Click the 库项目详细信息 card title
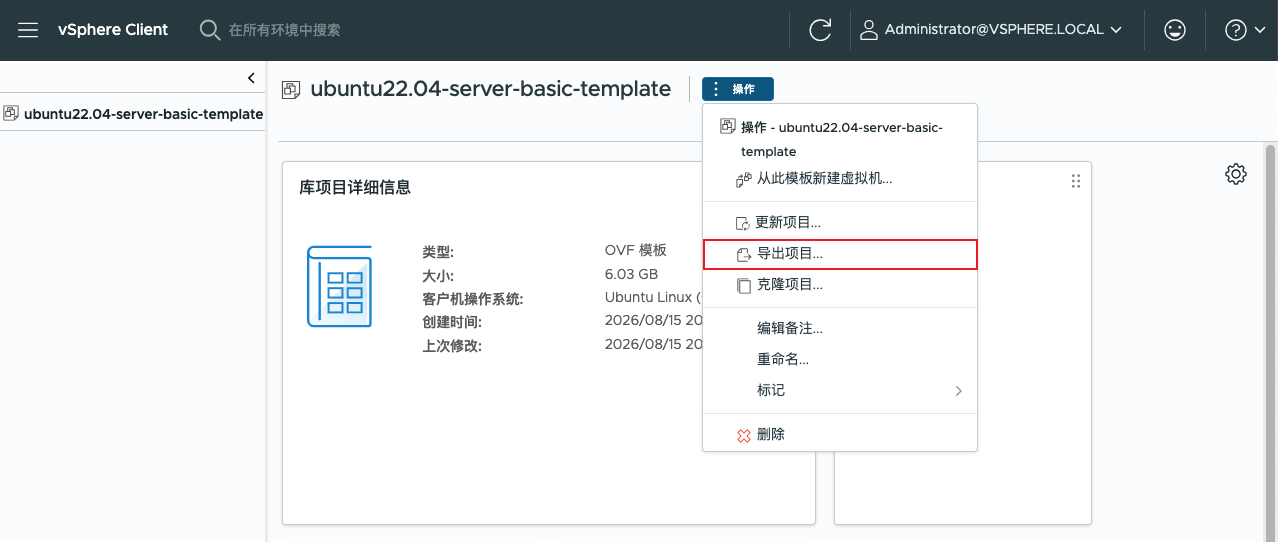Image resolution: width=1278 pixels, height=542 pixels. [x=355, y=187]
